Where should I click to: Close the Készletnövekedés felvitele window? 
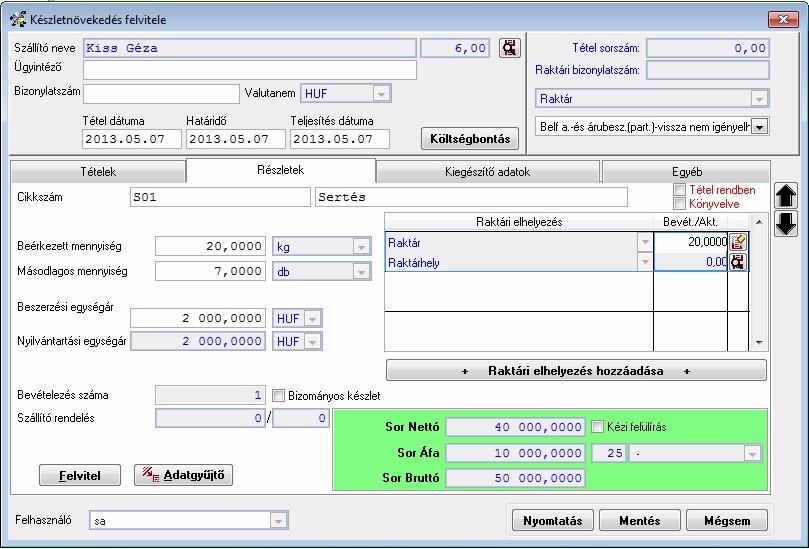pos(783,20)
